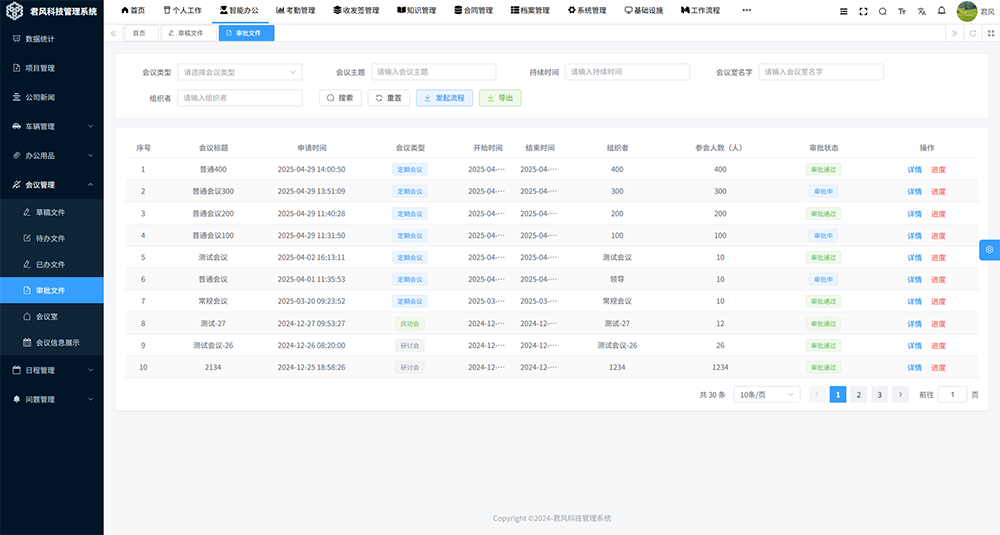Open 系统管理 top menu
The image size is (1000, 535).
tap(587, 10)
